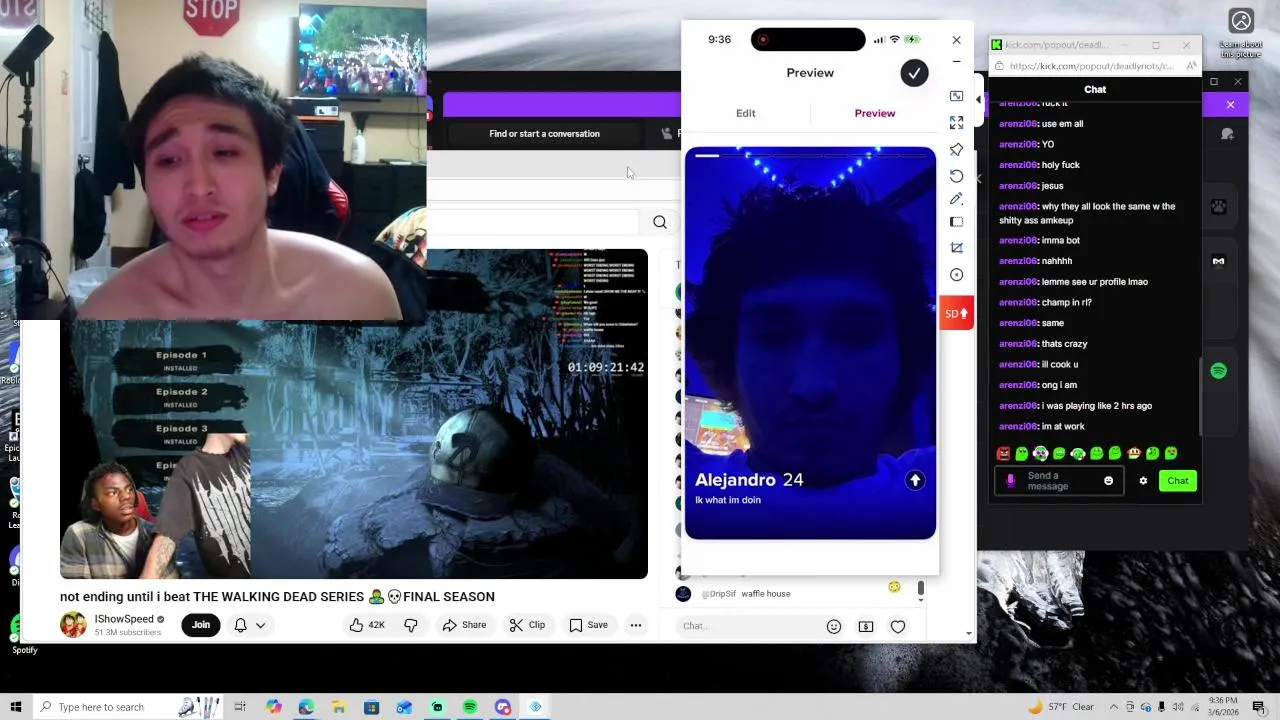Close the phone mirror window
This screenshot has width=1280, height=720.
[x=956, y=40]
